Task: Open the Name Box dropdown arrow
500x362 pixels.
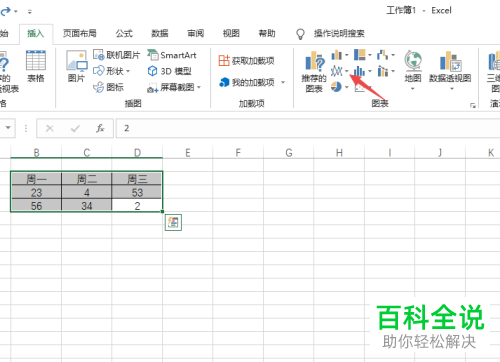Action: 8,128
